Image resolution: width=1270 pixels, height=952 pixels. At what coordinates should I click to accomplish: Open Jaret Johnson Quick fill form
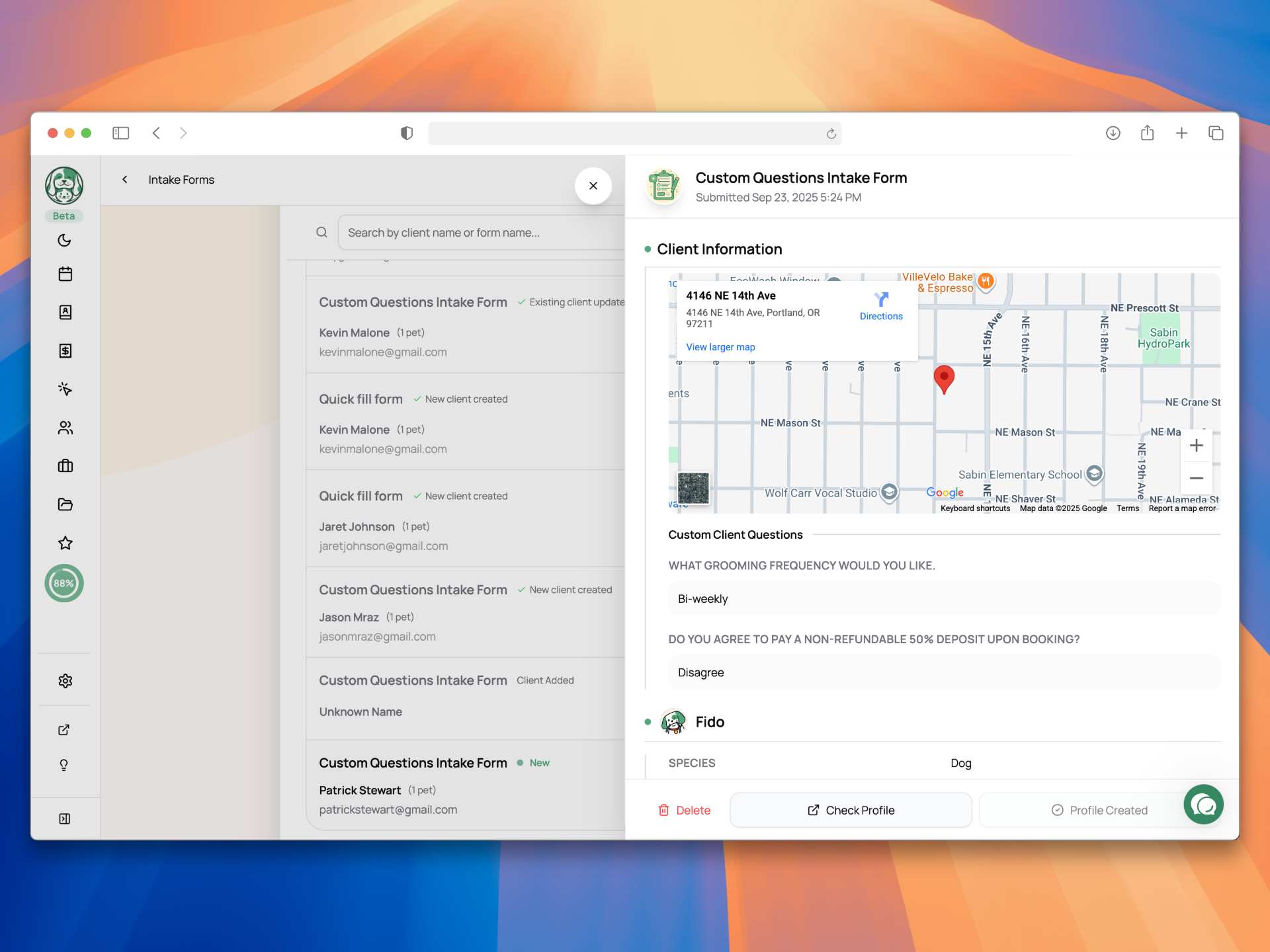point(466,519)
